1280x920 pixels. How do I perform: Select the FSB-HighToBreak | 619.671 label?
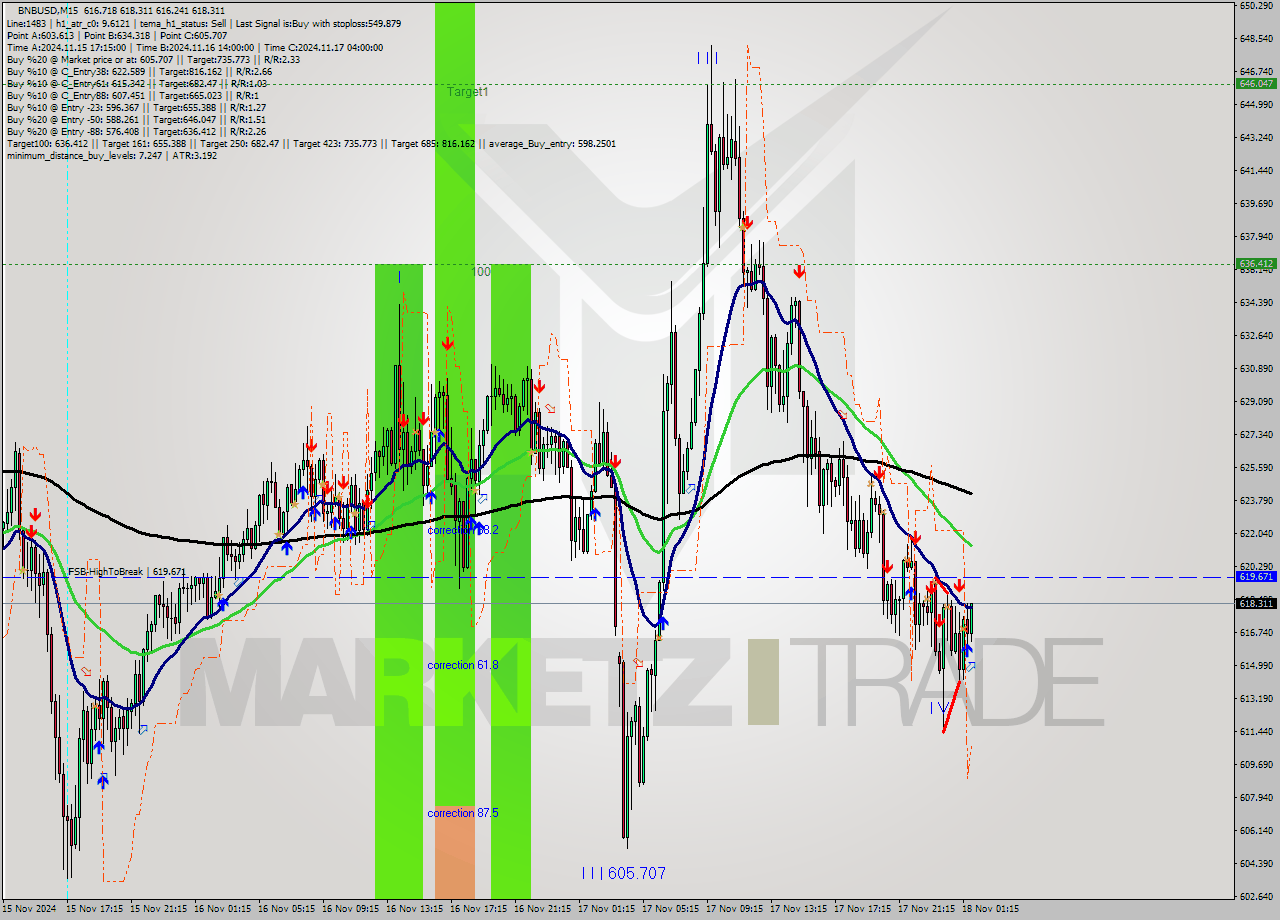pos(127,572)
